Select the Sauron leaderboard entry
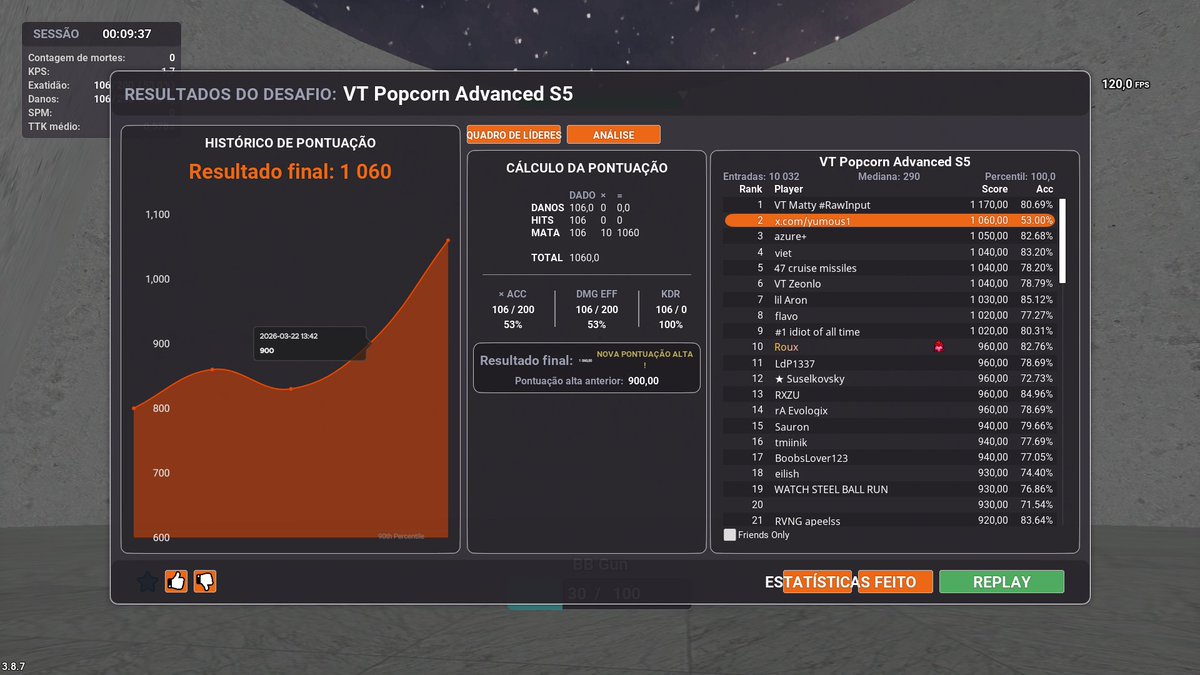This screenshot has height=675, width=1200. tap(888, 426)
